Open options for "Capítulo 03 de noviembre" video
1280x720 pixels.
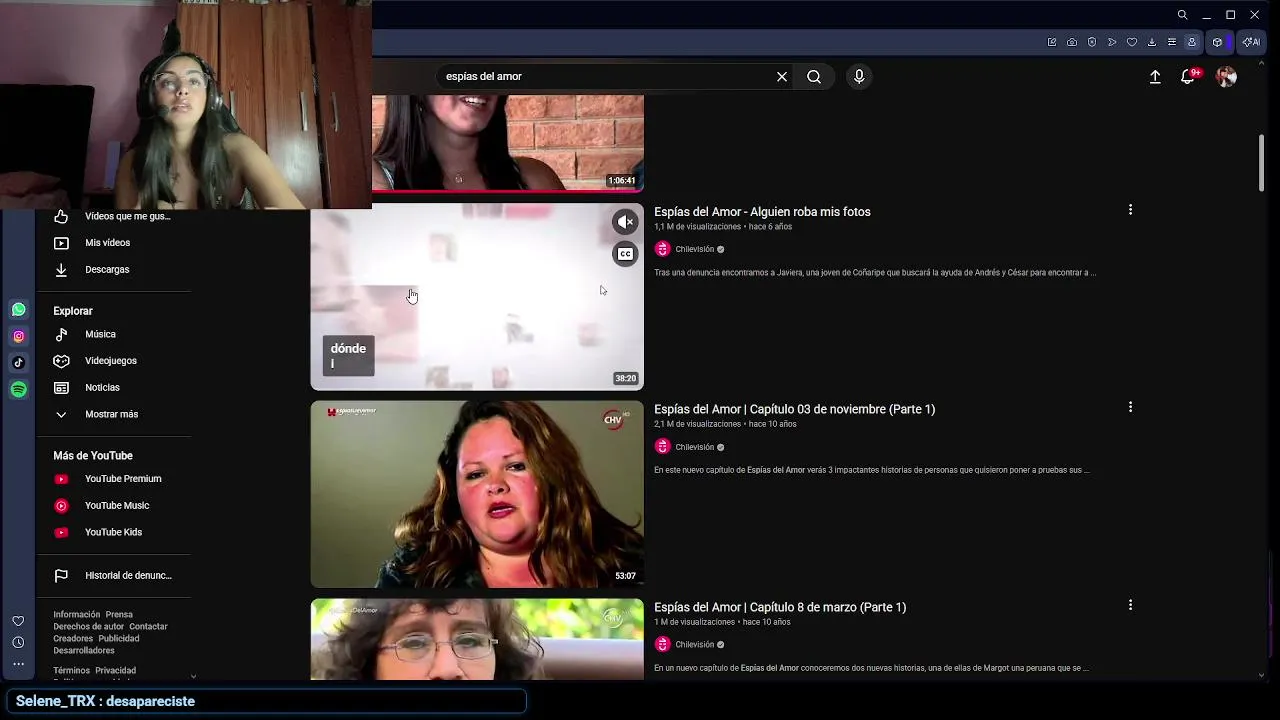(1130, 407)
